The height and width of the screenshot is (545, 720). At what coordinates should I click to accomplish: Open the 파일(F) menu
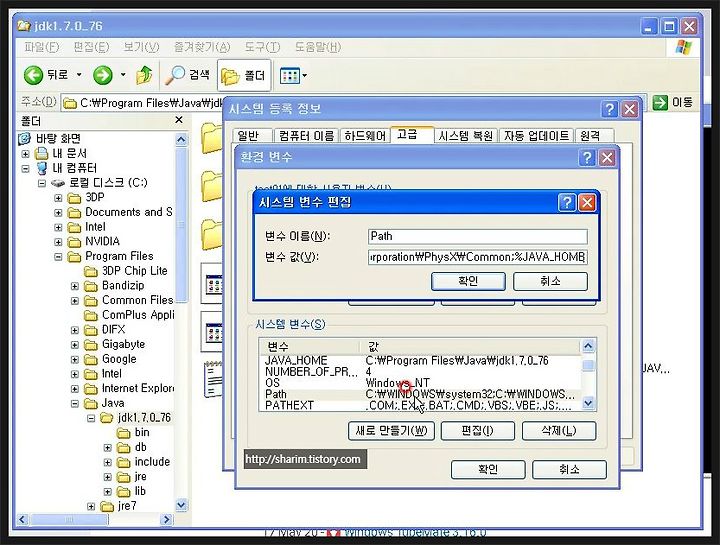(41, 47)
